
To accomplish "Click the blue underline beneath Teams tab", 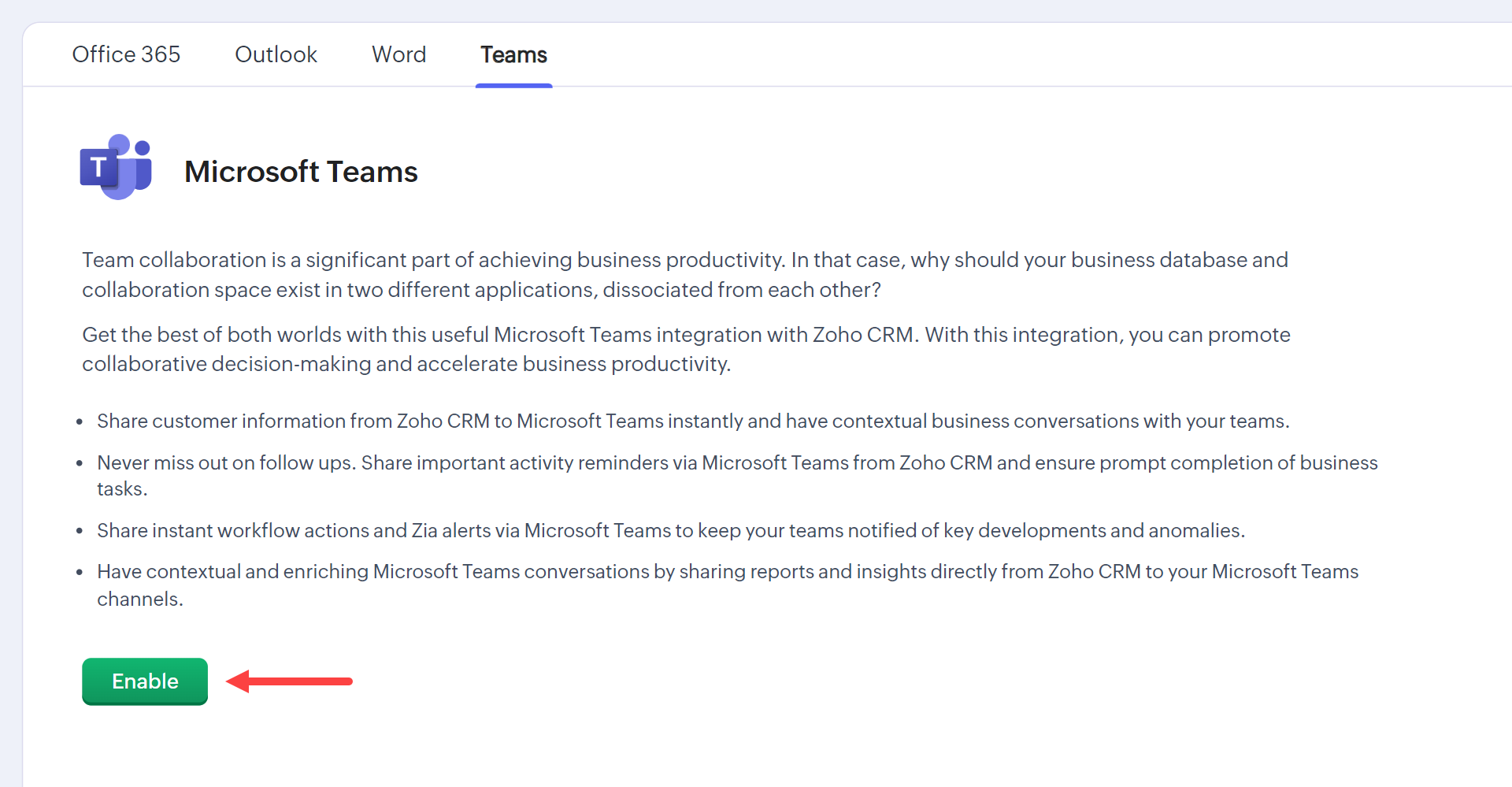I will tap(513, 85).
